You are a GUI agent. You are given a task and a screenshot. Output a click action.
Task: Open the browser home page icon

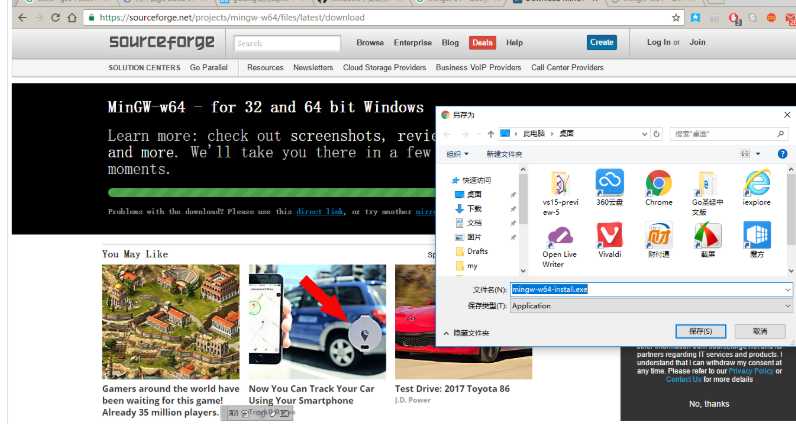(x=72, y=18)
